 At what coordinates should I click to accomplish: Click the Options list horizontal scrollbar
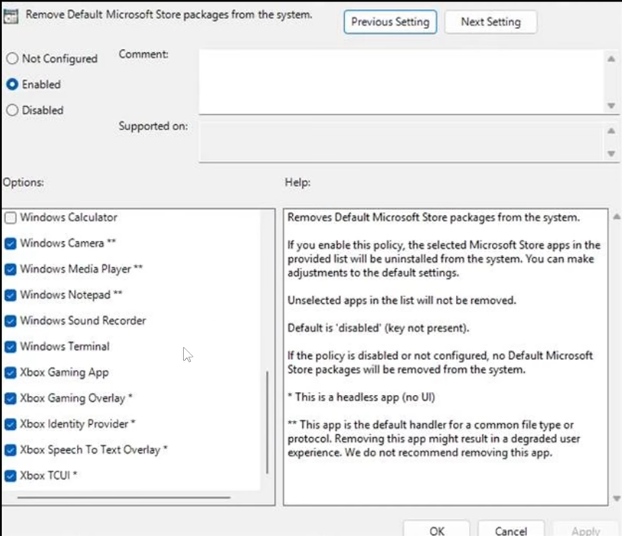point(124,497)
